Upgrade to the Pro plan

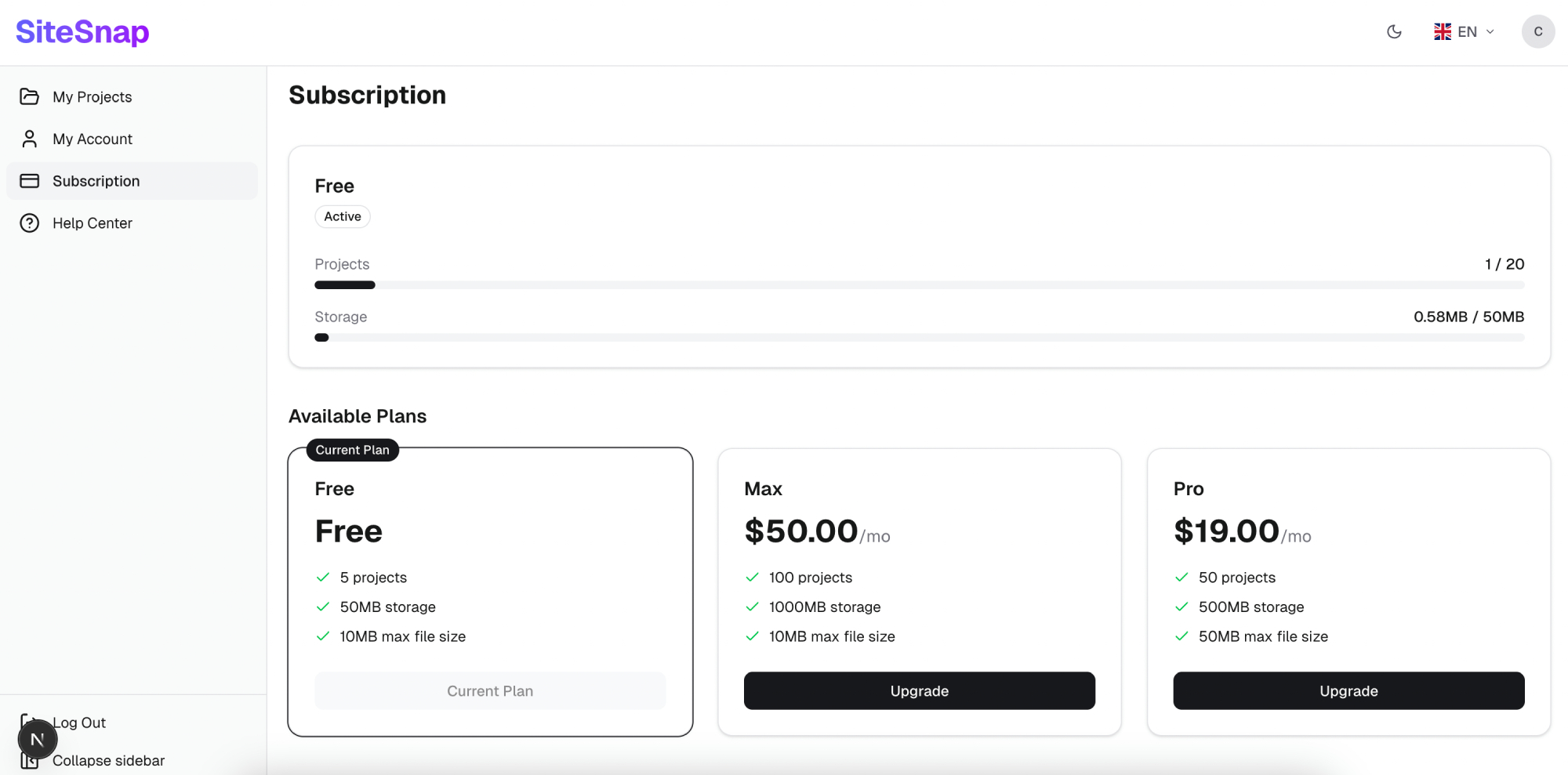point(1348,690)
